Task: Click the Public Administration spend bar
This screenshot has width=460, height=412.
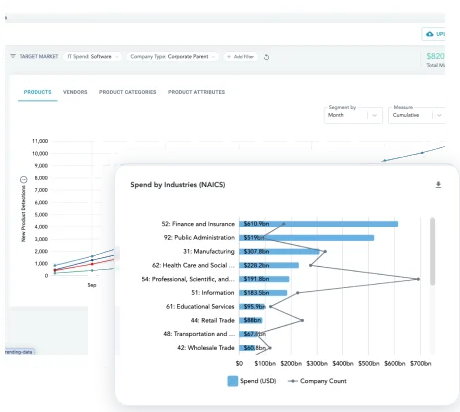Action: [306, 238]
